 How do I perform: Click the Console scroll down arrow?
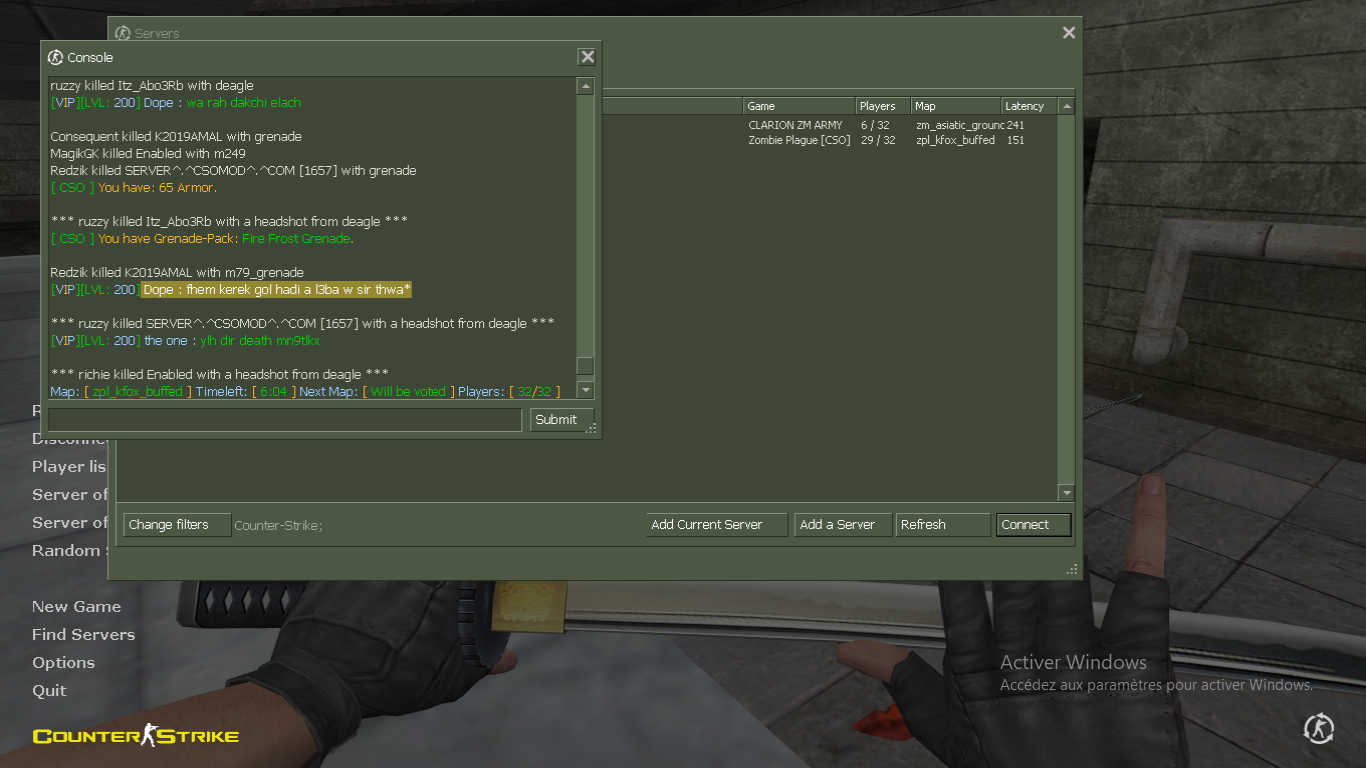pos(586,390)
